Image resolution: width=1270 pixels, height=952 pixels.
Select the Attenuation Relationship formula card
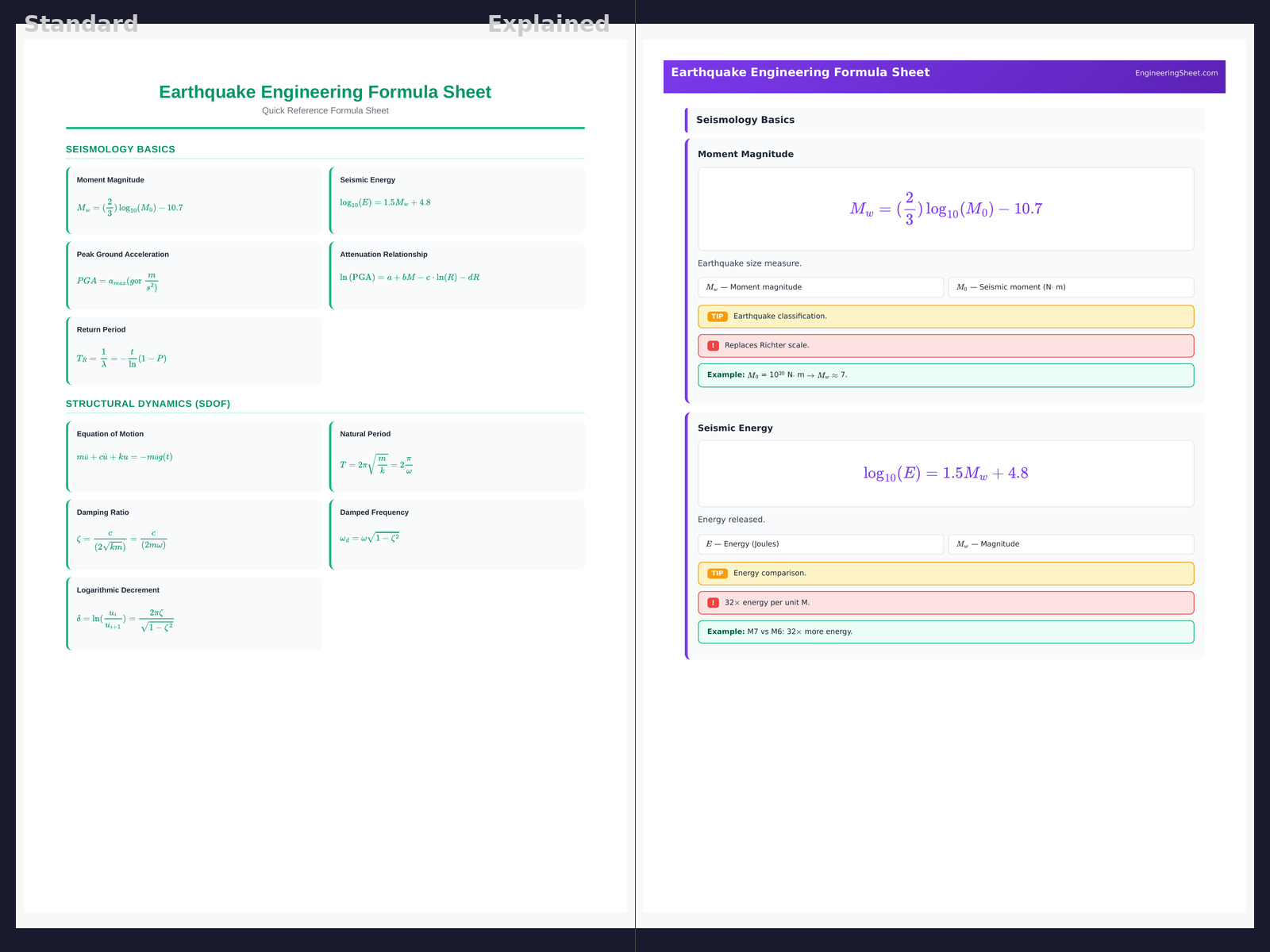457,275
